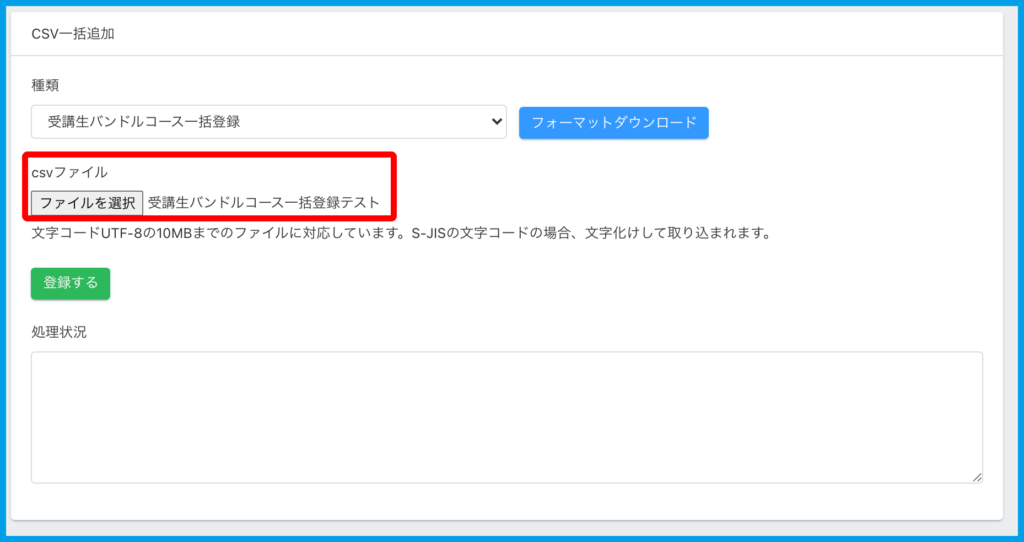Submit with the green 登録する button
This screenshot has height=542, width=1024.
tap(70, 283)
